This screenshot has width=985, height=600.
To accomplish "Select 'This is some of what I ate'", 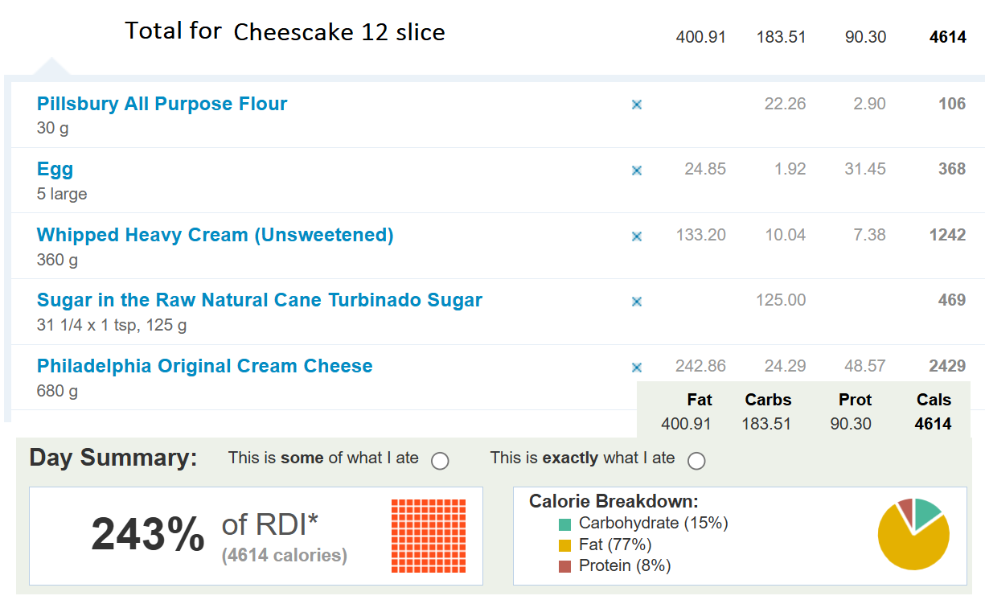I will click(x=440, y=461).
